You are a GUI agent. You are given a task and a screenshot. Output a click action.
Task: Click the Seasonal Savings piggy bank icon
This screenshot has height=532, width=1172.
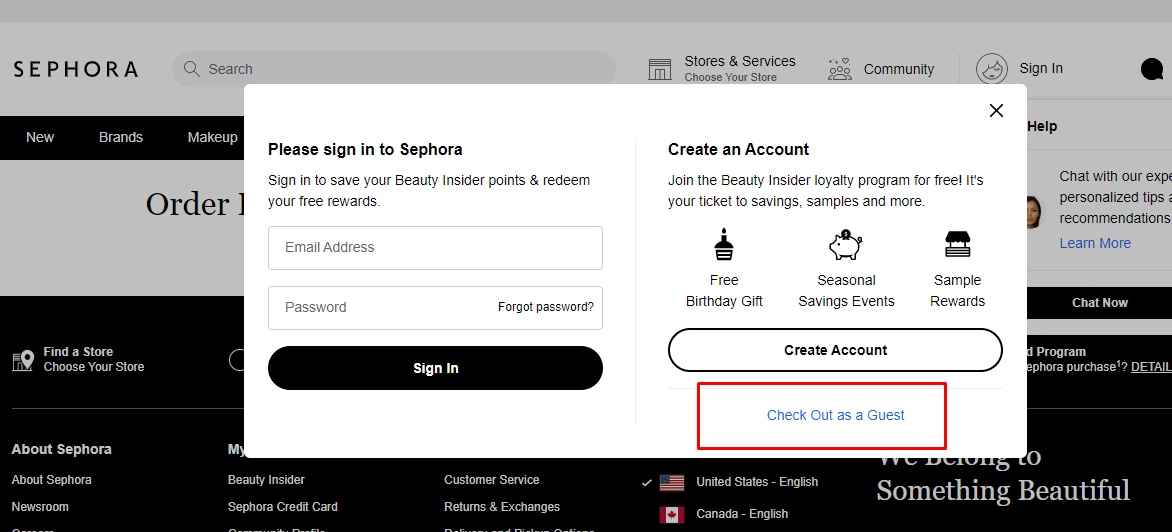pos(845,245)
